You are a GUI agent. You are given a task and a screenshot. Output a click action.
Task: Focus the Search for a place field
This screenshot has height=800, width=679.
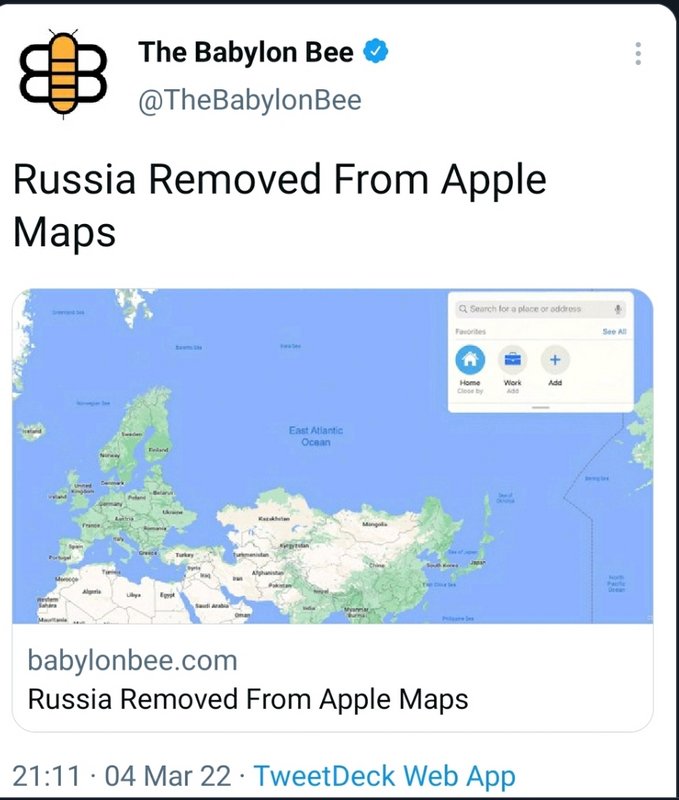pos(540,309)
